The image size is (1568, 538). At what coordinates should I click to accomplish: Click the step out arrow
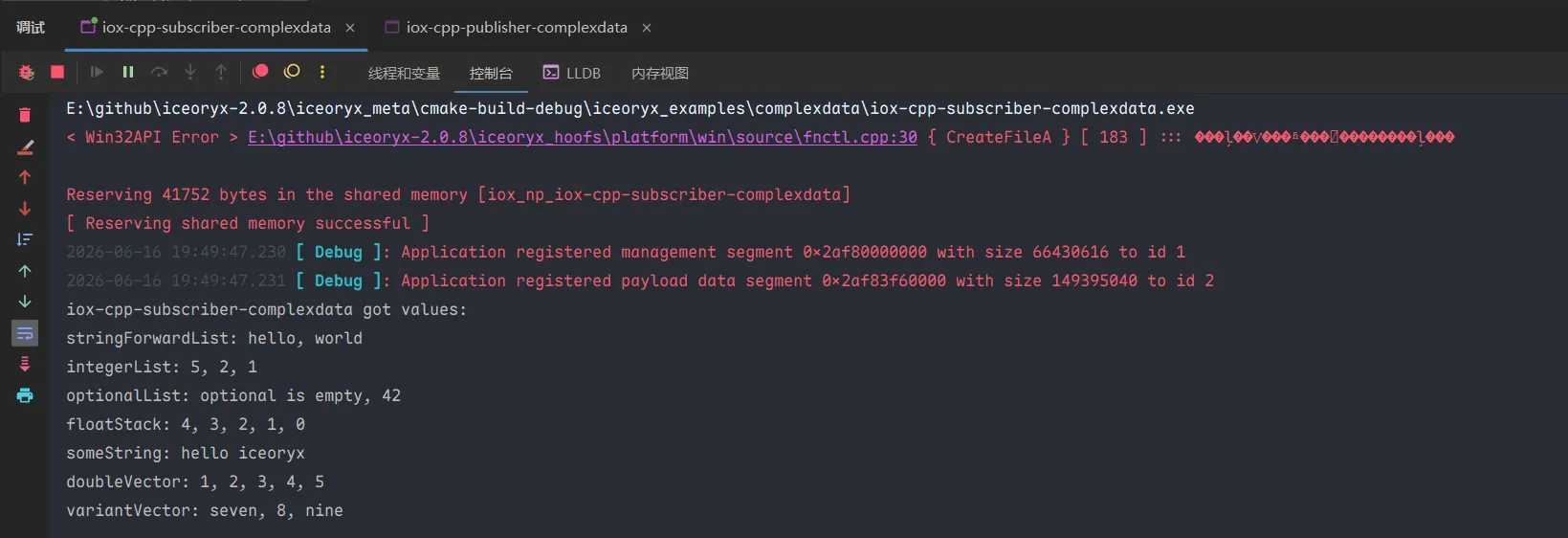(x=221, y=72)
